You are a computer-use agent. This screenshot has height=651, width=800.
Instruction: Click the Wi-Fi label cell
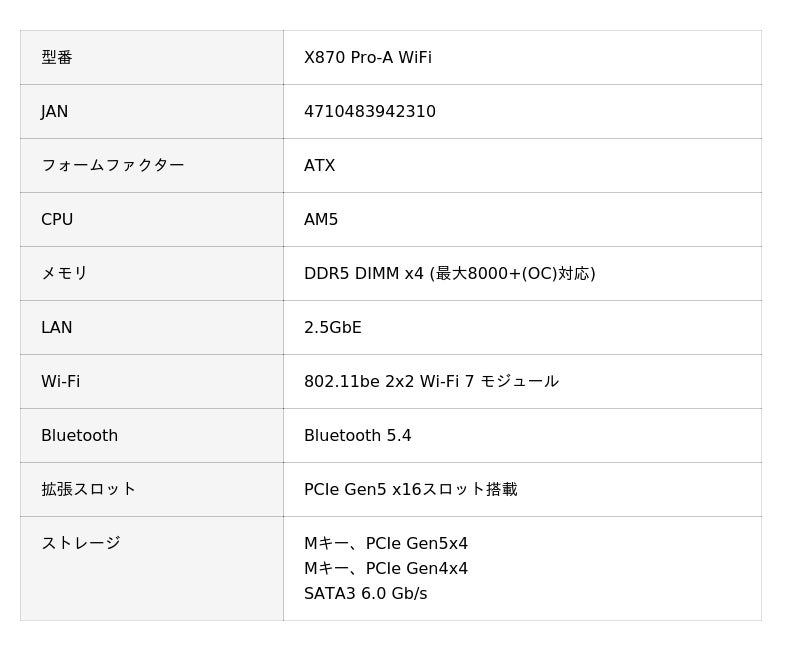click(x=60, y=382)
